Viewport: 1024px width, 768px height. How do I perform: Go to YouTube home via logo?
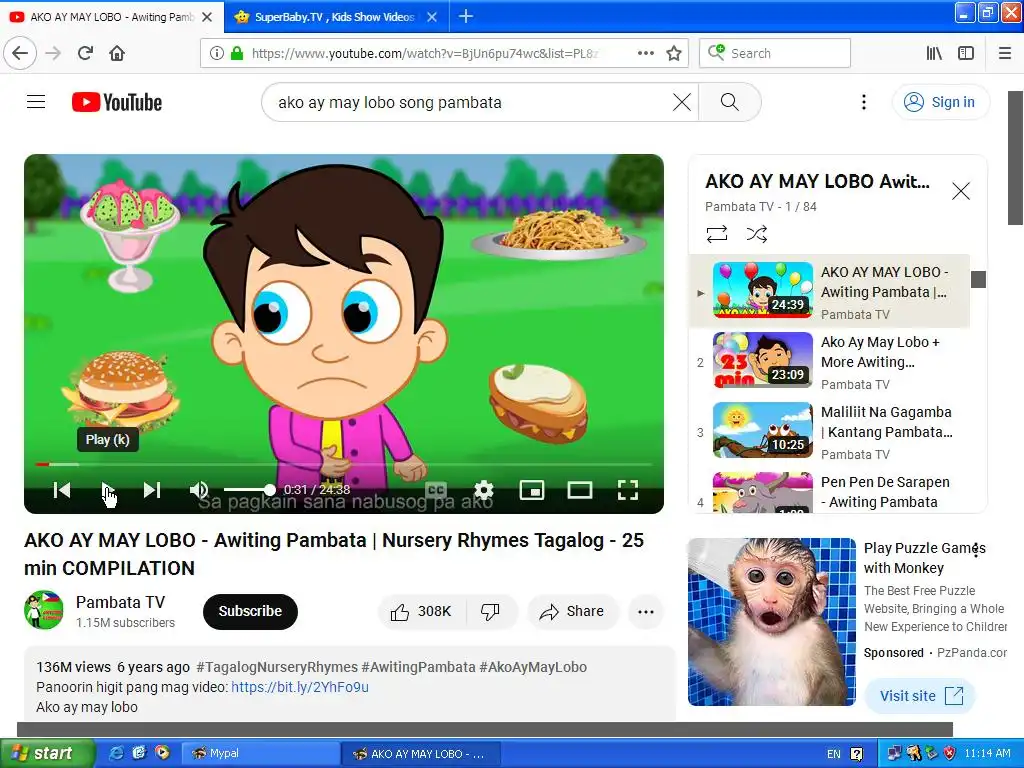(117, 102)
